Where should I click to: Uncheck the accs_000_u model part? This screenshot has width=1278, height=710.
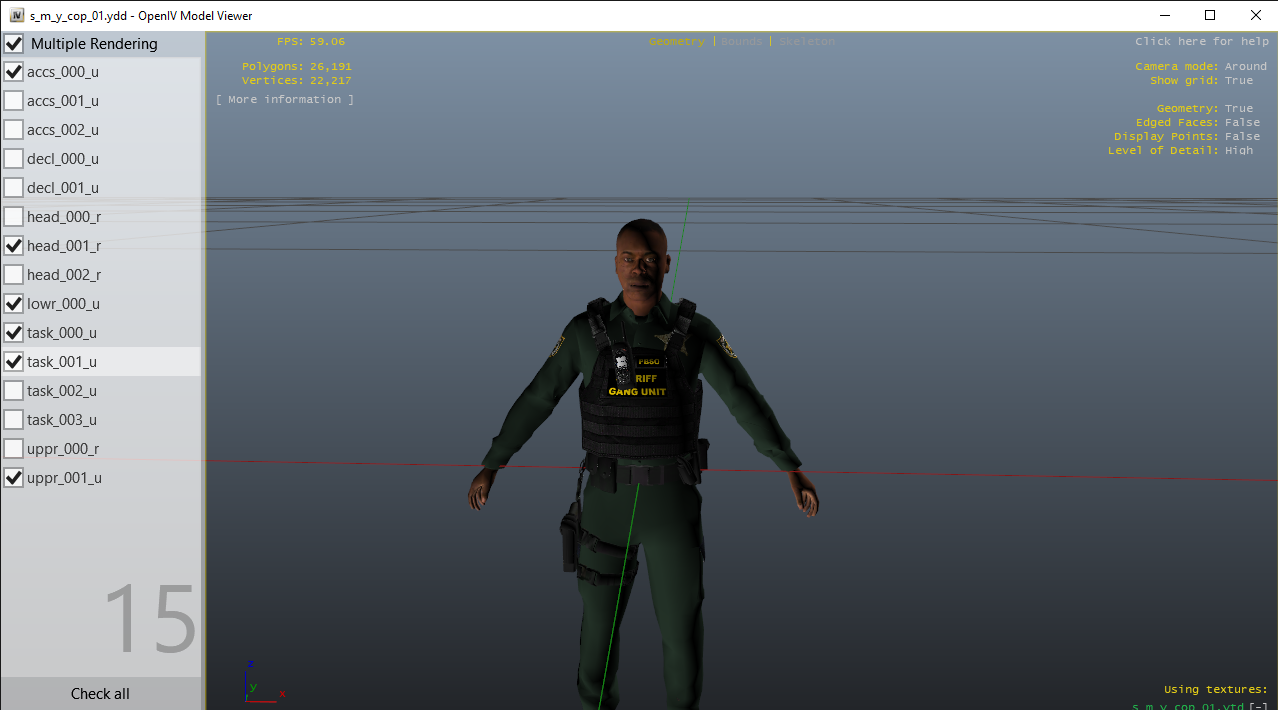point(14,72)
